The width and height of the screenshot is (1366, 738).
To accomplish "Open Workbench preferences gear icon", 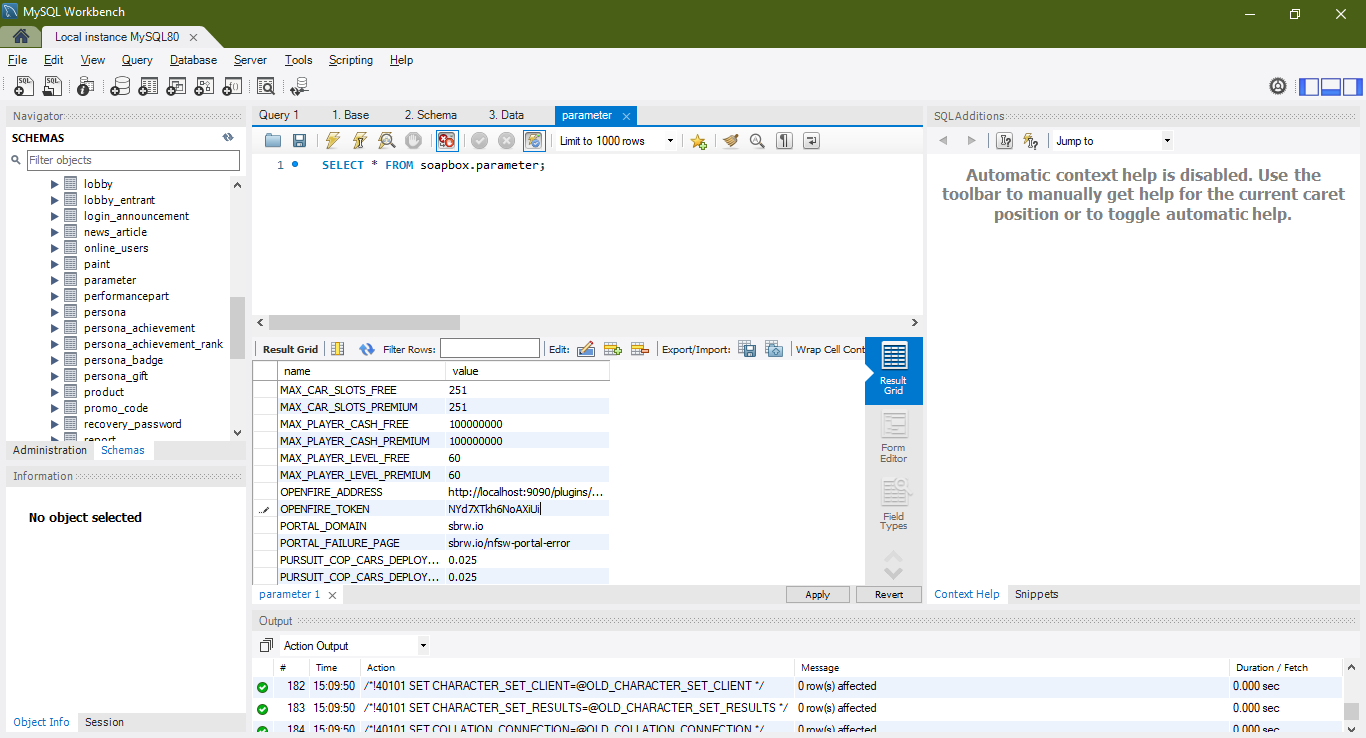I will pyautogui.click(x=1277, y=87).
